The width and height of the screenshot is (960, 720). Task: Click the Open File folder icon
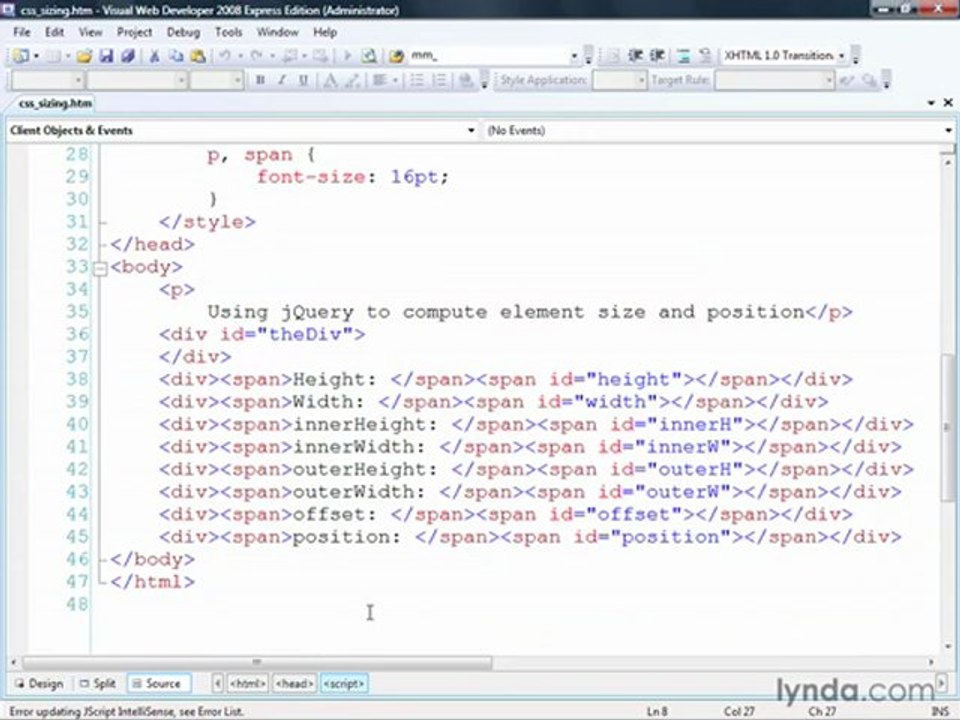(84, 56)
